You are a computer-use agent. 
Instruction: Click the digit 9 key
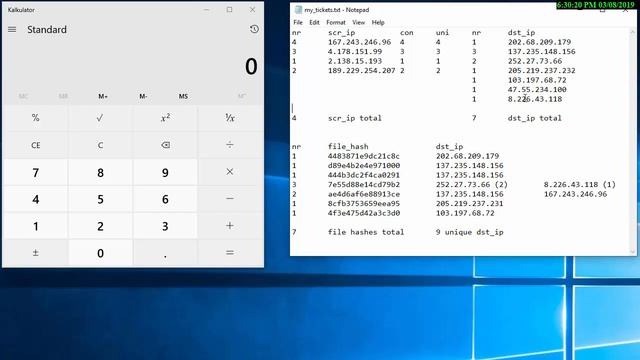165,173
